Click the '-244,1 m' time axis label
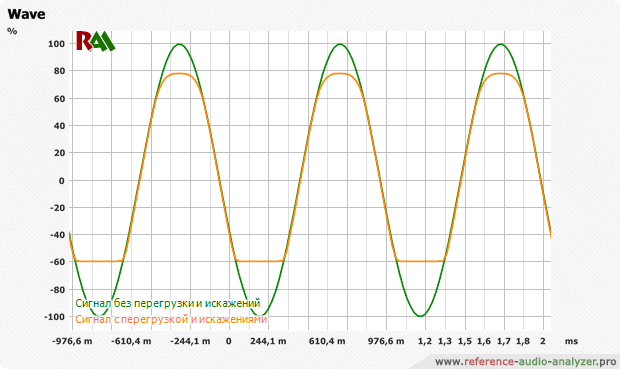Image resolution: width=620 pixels, height=369 pixels. (190, 341)
